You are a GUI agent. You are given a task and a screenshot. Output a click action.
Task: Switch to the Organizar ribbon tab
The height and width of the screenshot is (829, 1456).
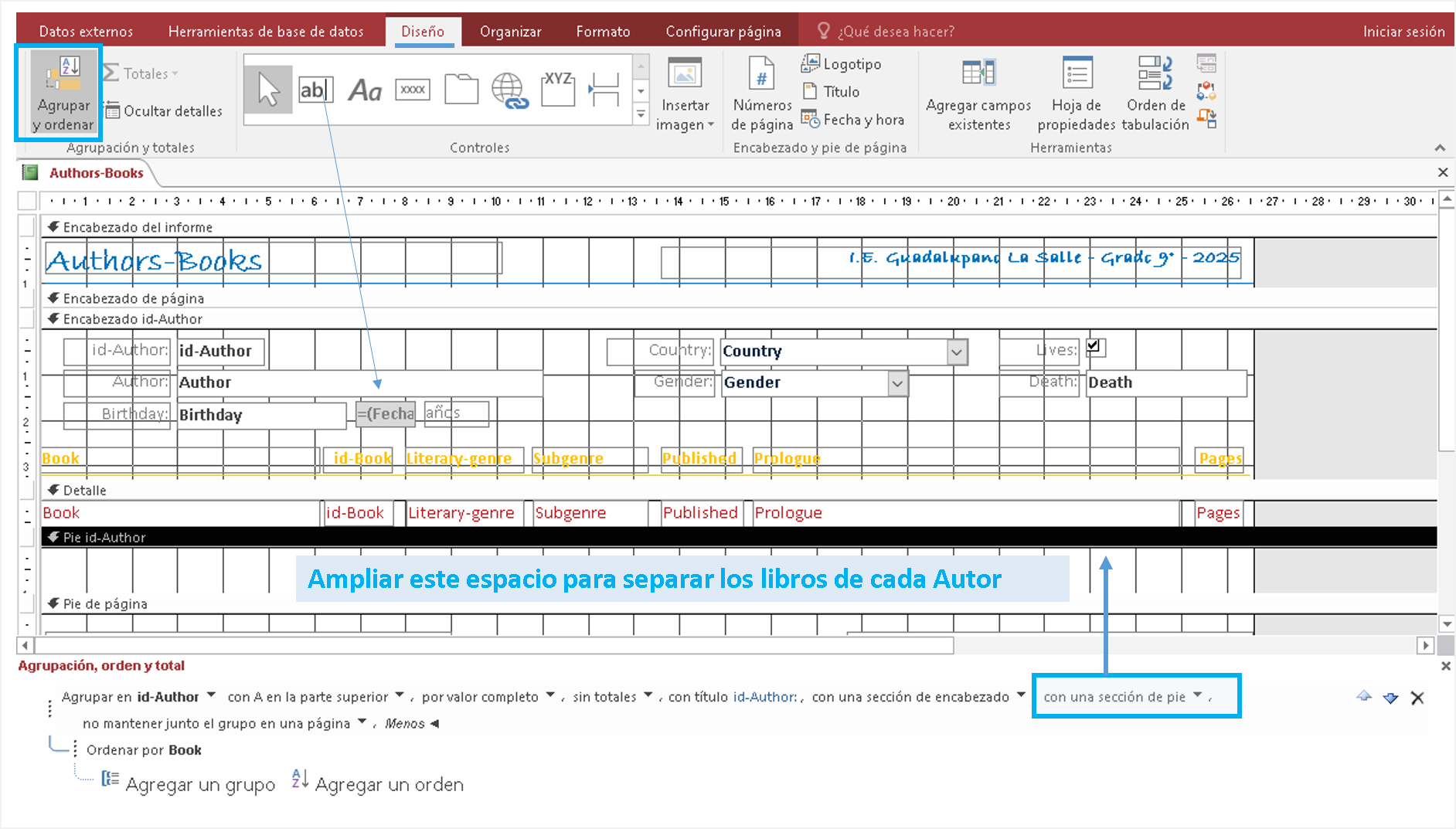510,32
